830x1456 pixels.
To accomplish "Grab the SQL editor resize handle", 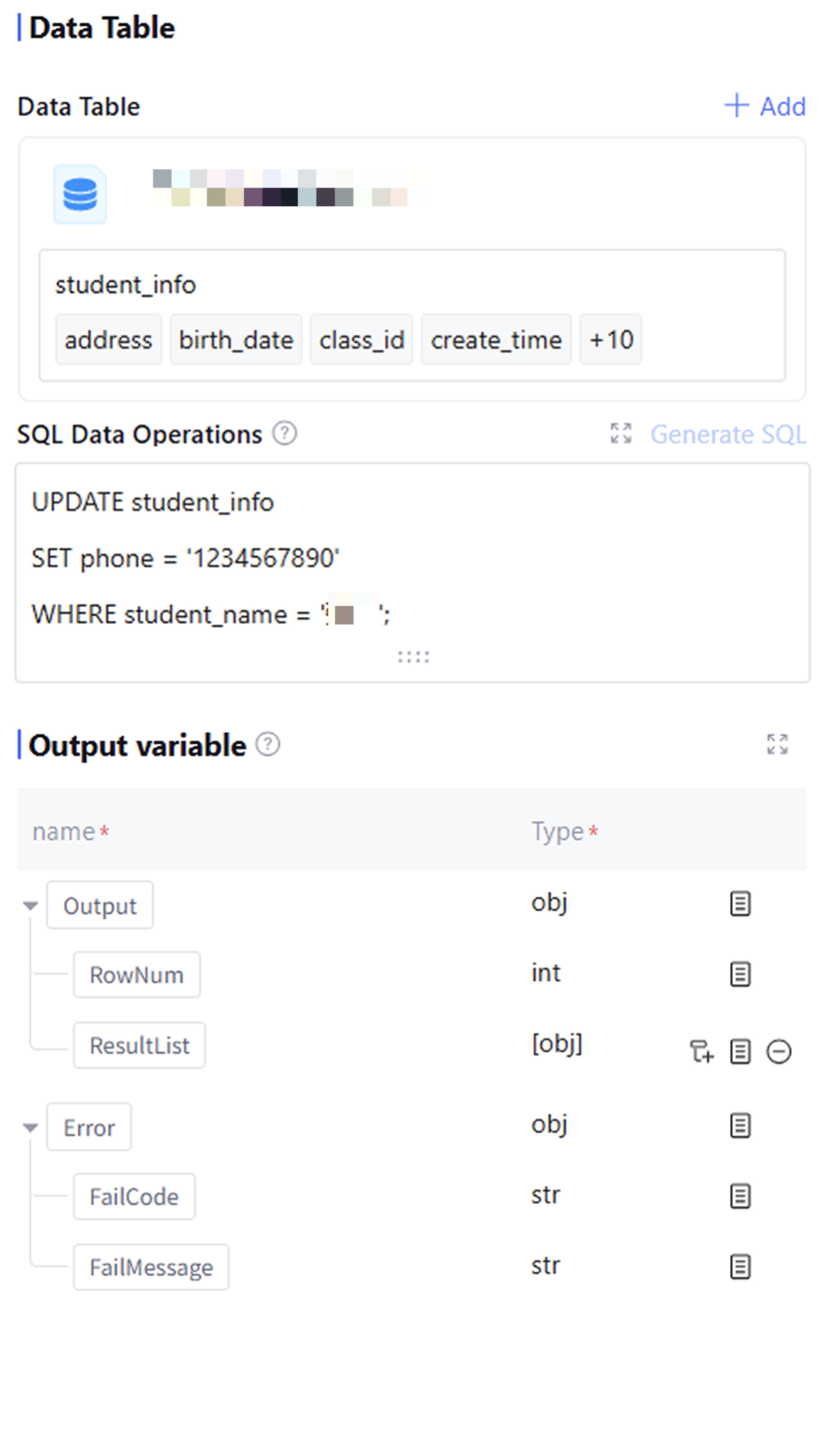I will tap(413, 657).
